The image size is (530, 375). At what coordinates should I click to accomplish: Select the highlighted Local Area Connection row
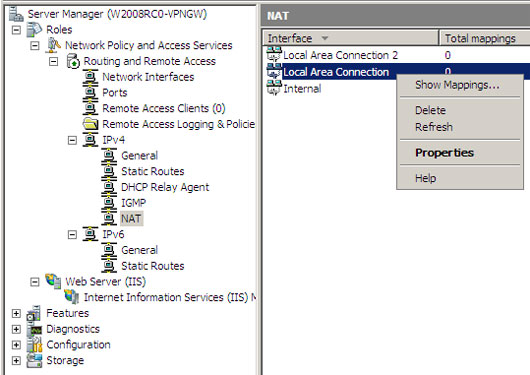(396, 72)
